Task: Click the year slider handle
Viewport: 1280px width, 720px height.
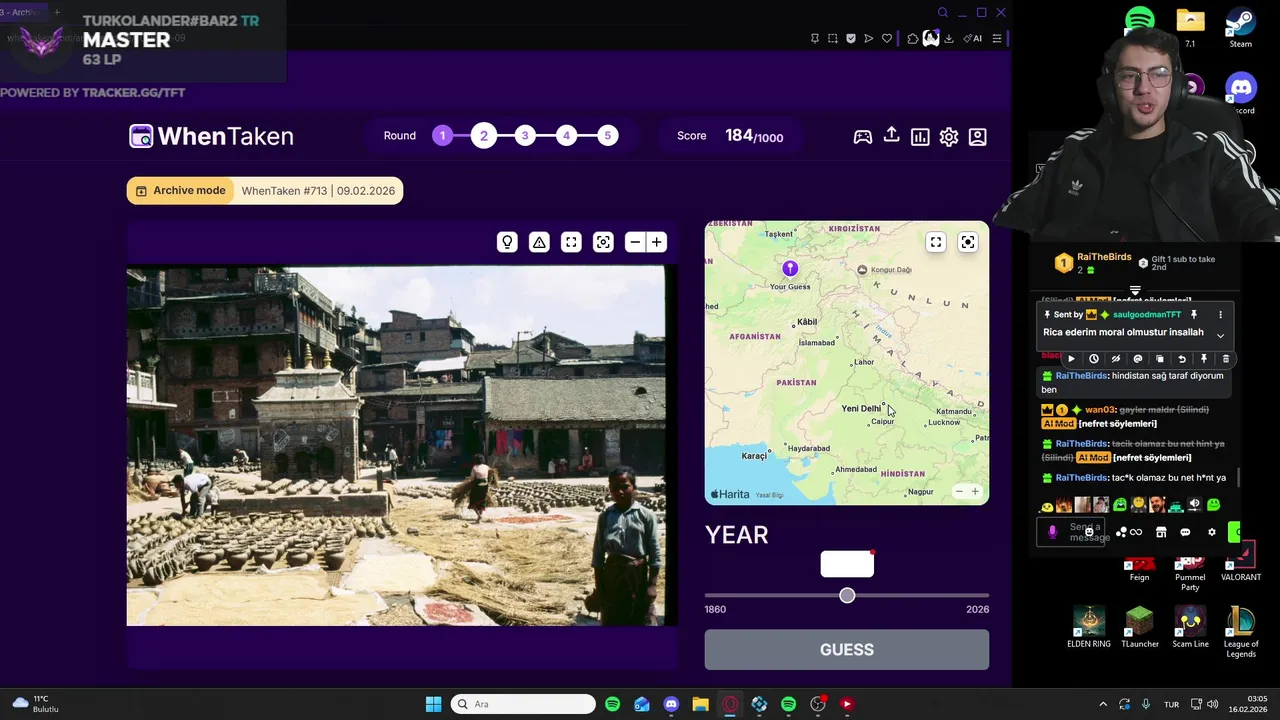Action: point(847,595)
